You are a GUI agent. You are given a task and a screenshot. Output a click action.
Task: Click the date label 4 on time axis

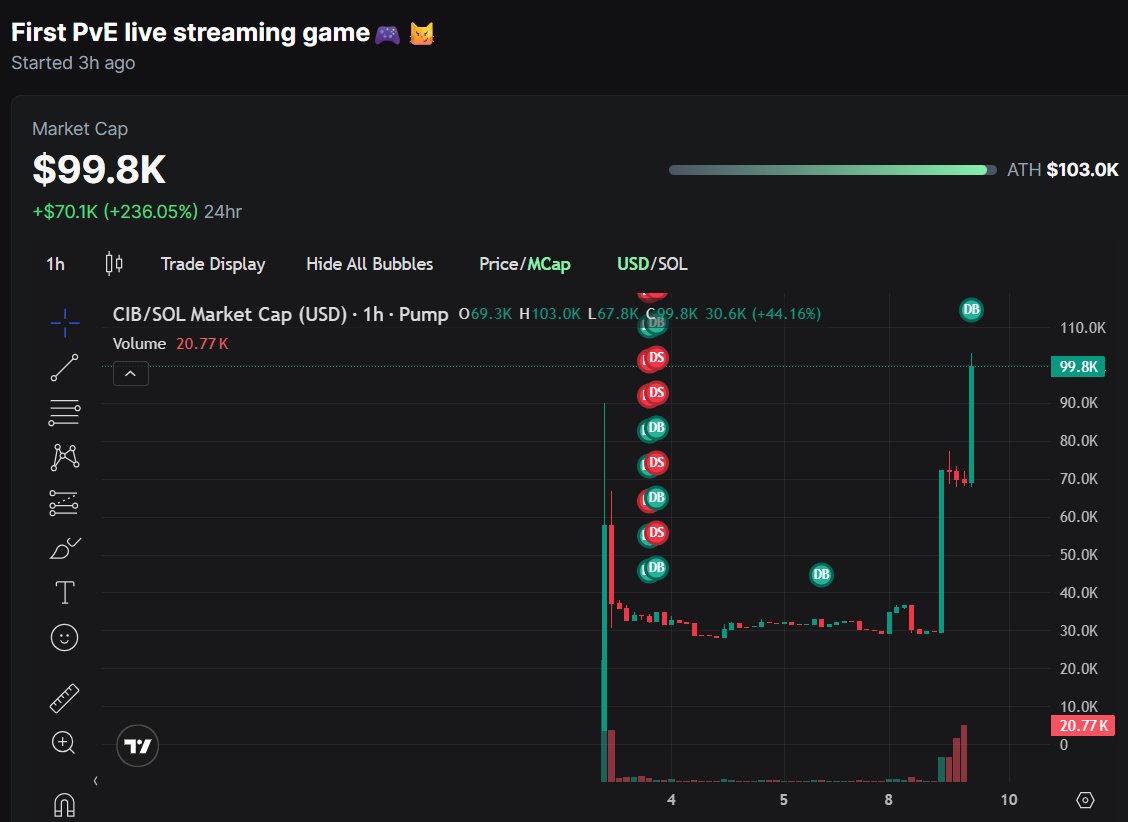pyautogui.click(x=671, y=800)
